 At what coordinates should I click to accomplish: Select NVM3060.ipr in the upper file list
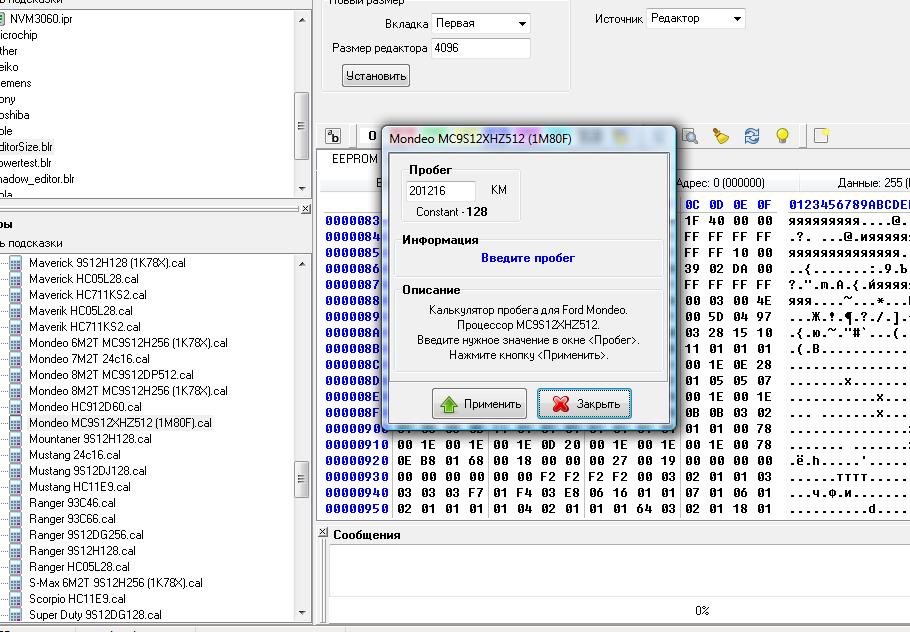tap(41, 19)
